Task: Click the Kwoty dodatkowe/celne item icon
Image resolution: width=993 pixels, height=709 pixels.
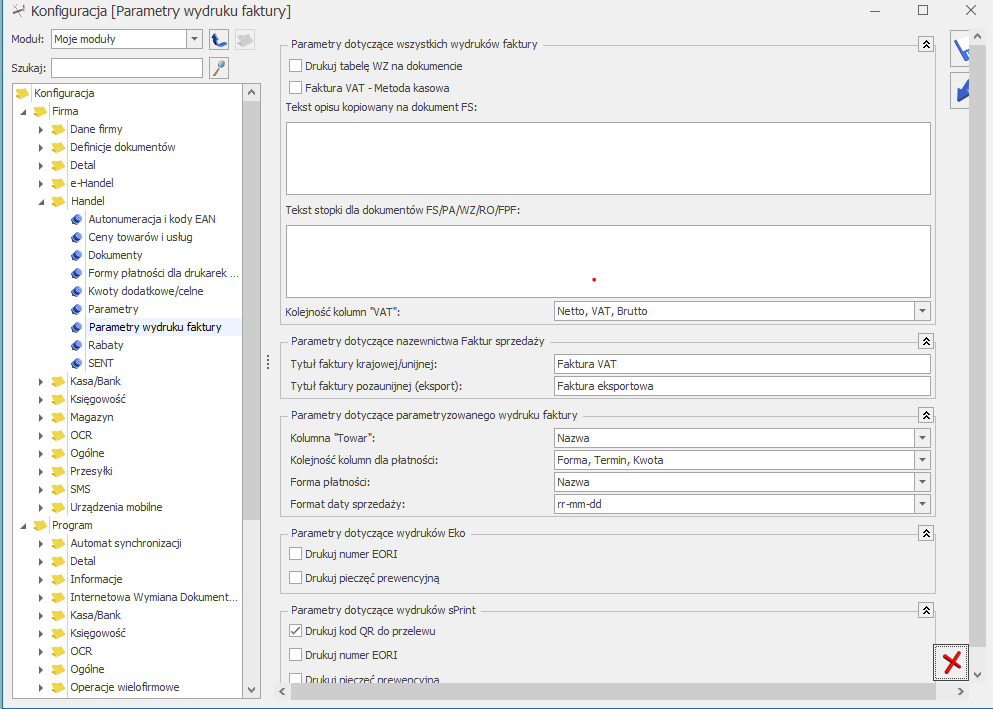Action: (77, 291)
